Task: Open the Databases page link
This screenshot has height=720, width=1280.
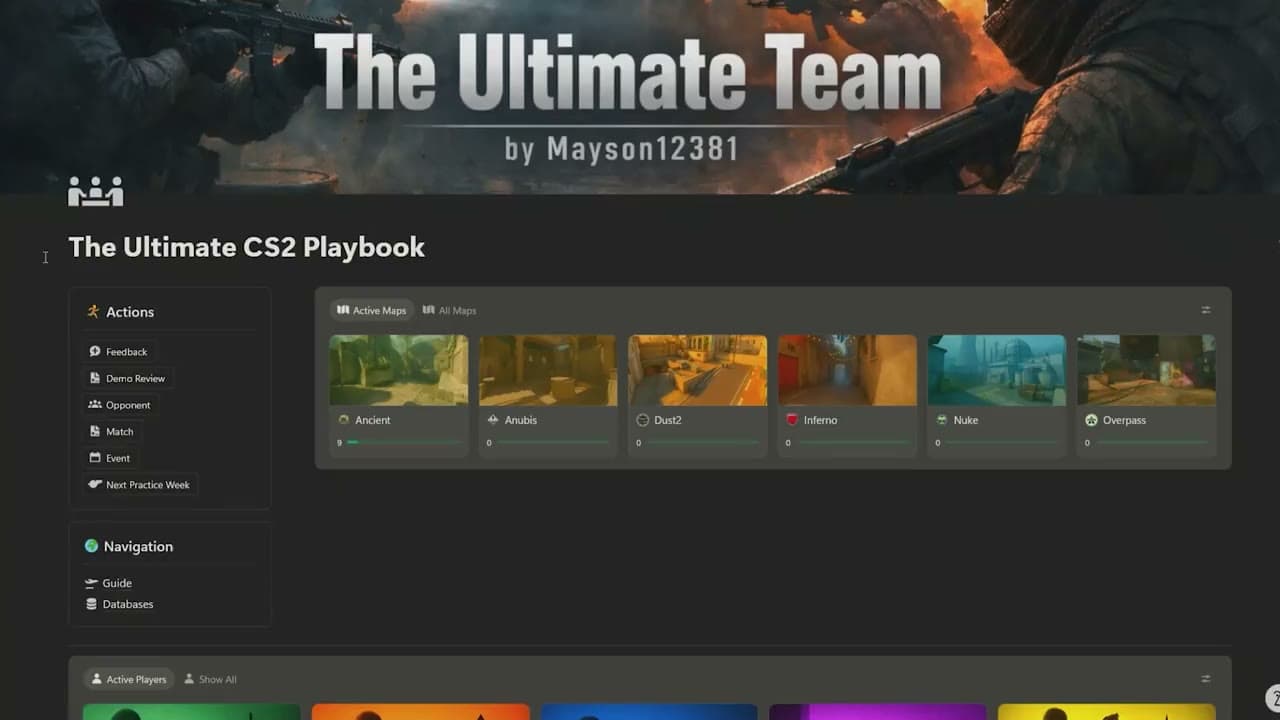Action: point(120,604)
